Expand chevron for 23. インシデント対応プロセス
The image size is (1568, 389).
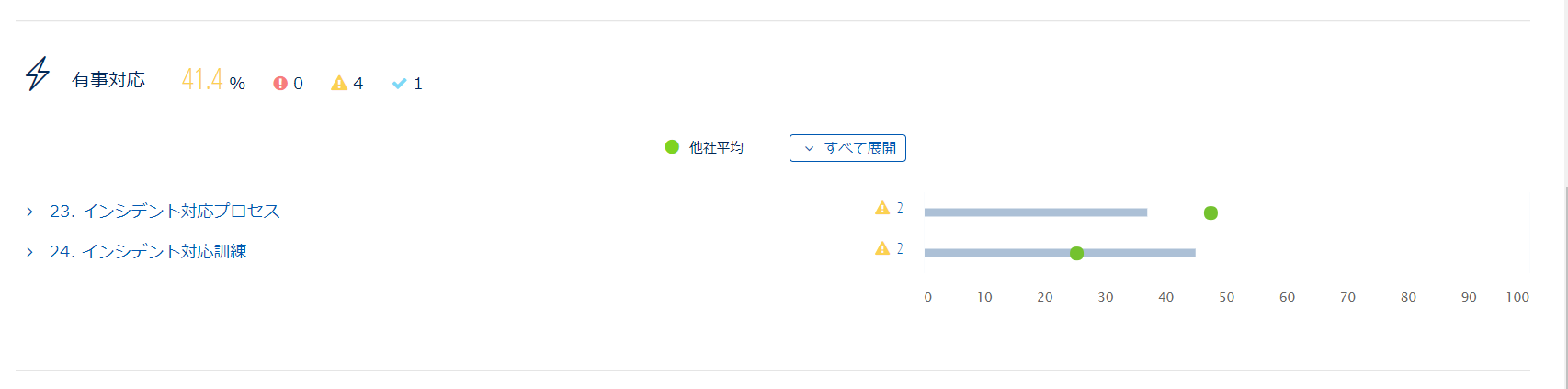coord(29,212)
